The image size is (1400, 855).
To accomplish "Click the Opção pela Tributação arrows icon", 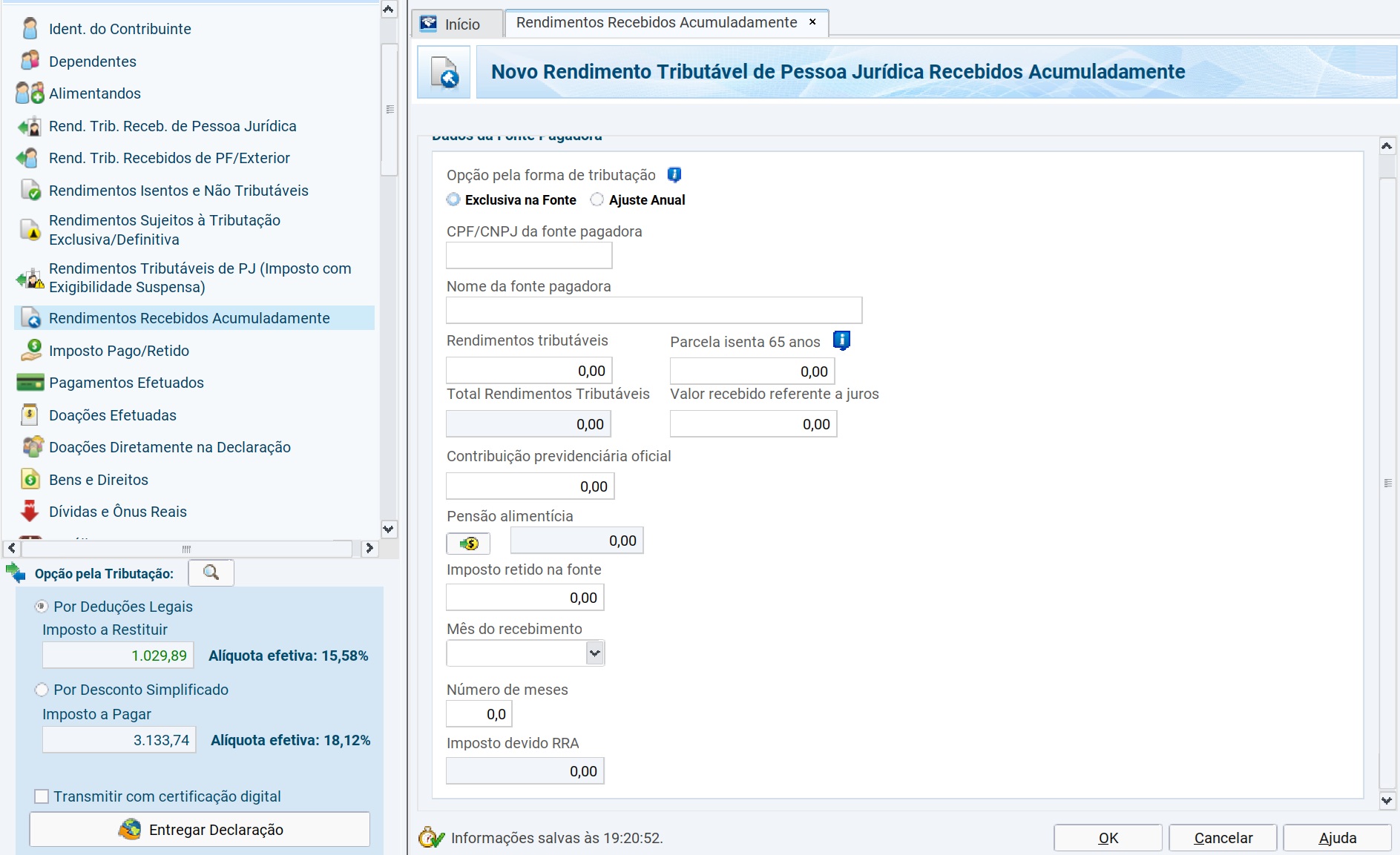I will (x=16, y=572).
